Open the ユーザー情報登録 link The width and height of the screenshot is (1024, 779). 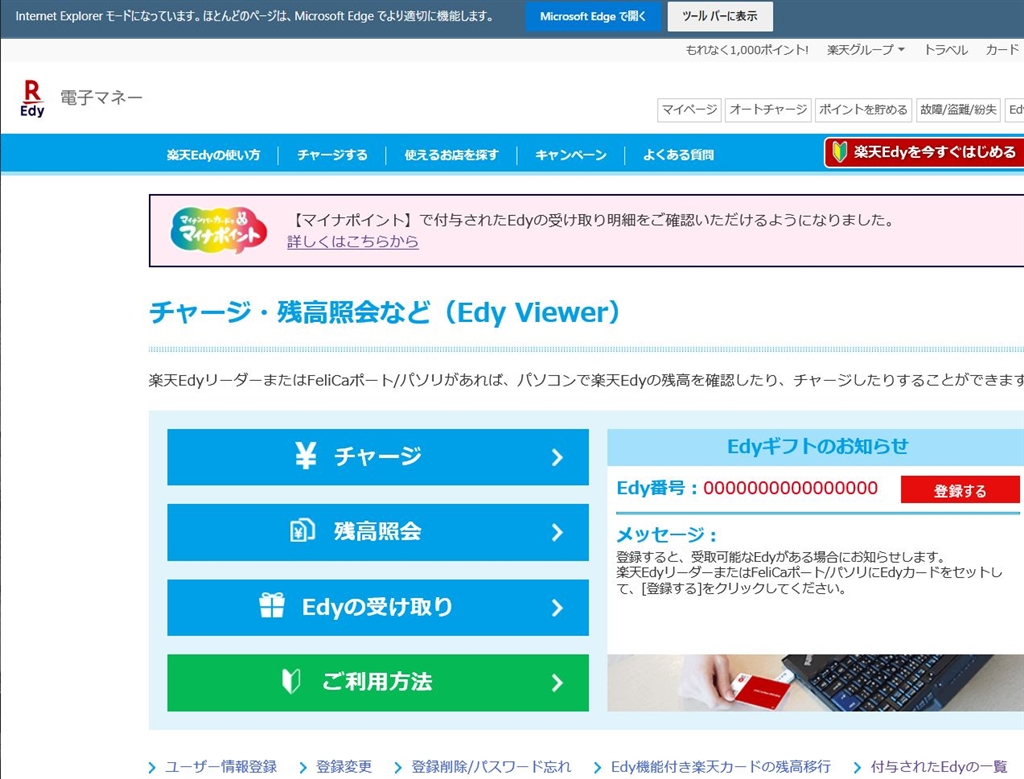(221, 767)
